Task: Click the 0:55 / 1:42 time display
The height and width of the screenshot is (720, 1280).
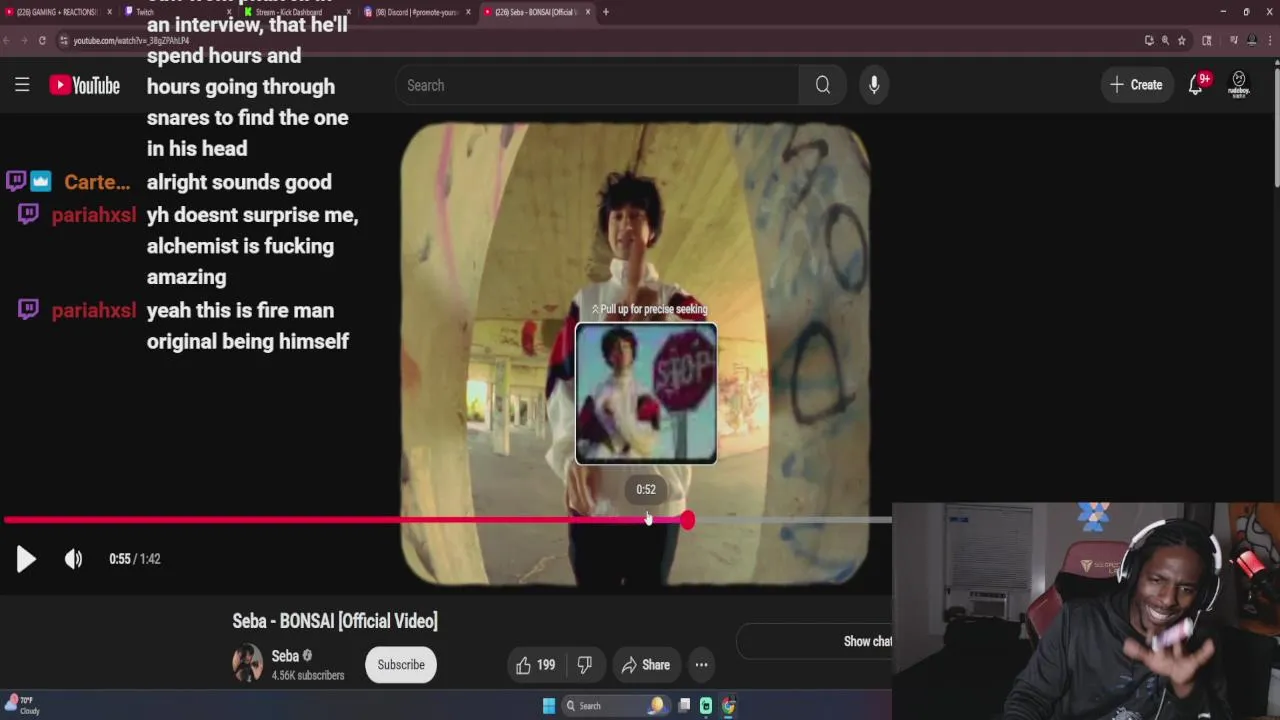Action: [x=135, y=559]
